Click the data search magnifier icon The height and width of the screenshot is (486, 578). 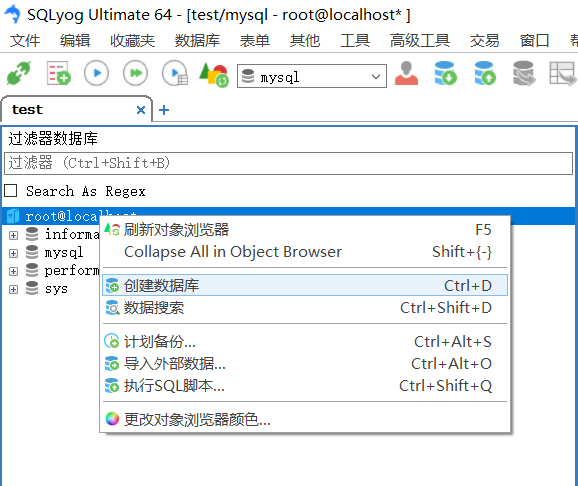112,308
